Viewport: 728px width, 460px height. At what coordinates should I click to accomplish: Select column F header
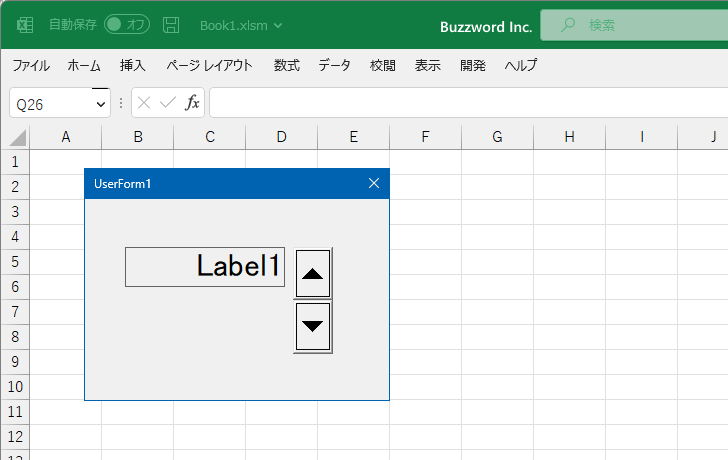point(426,137)
